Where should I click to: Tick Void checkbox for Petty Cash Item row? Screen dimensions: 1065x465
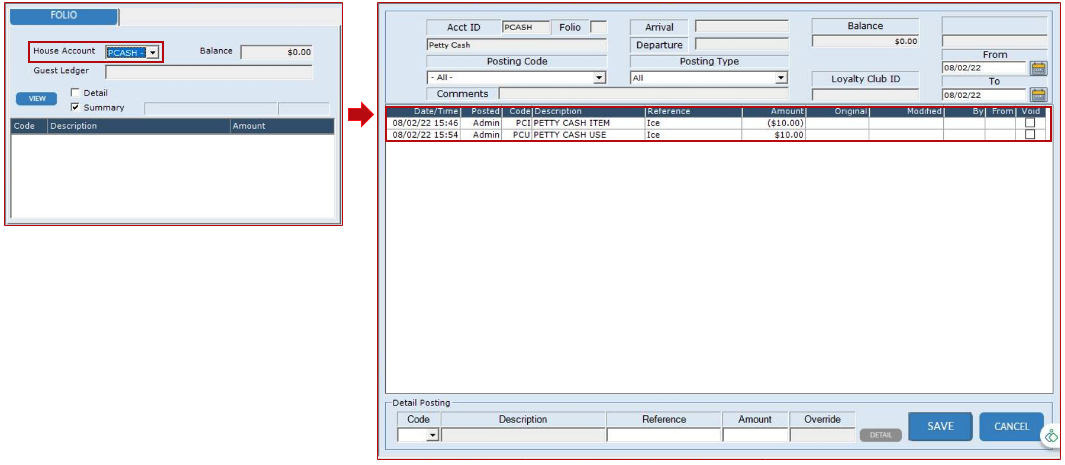[x=1030, y=123]
